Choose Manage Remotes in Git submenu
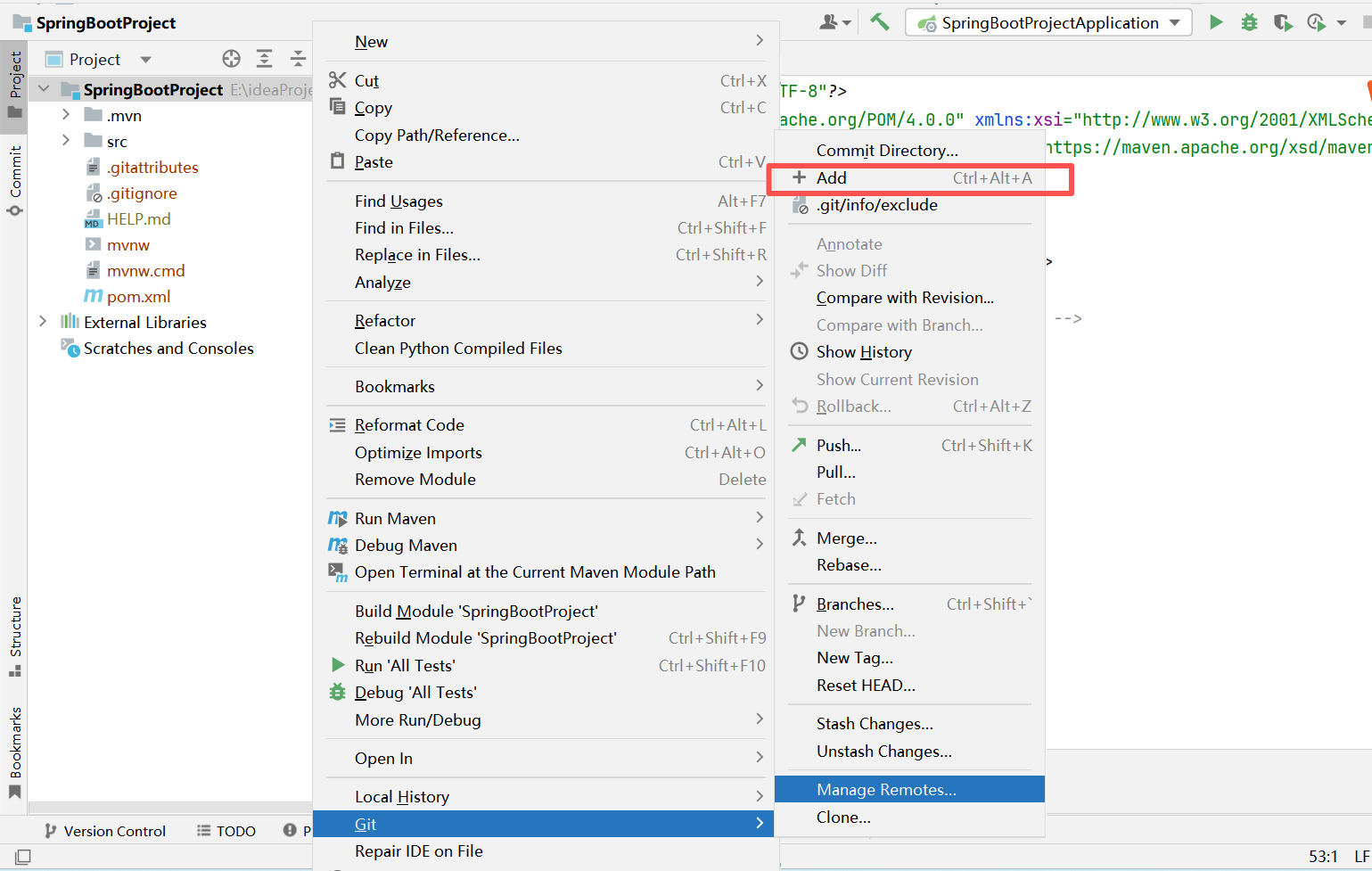The height and width of the screenshot is (871, 1372). pos(909,790)
